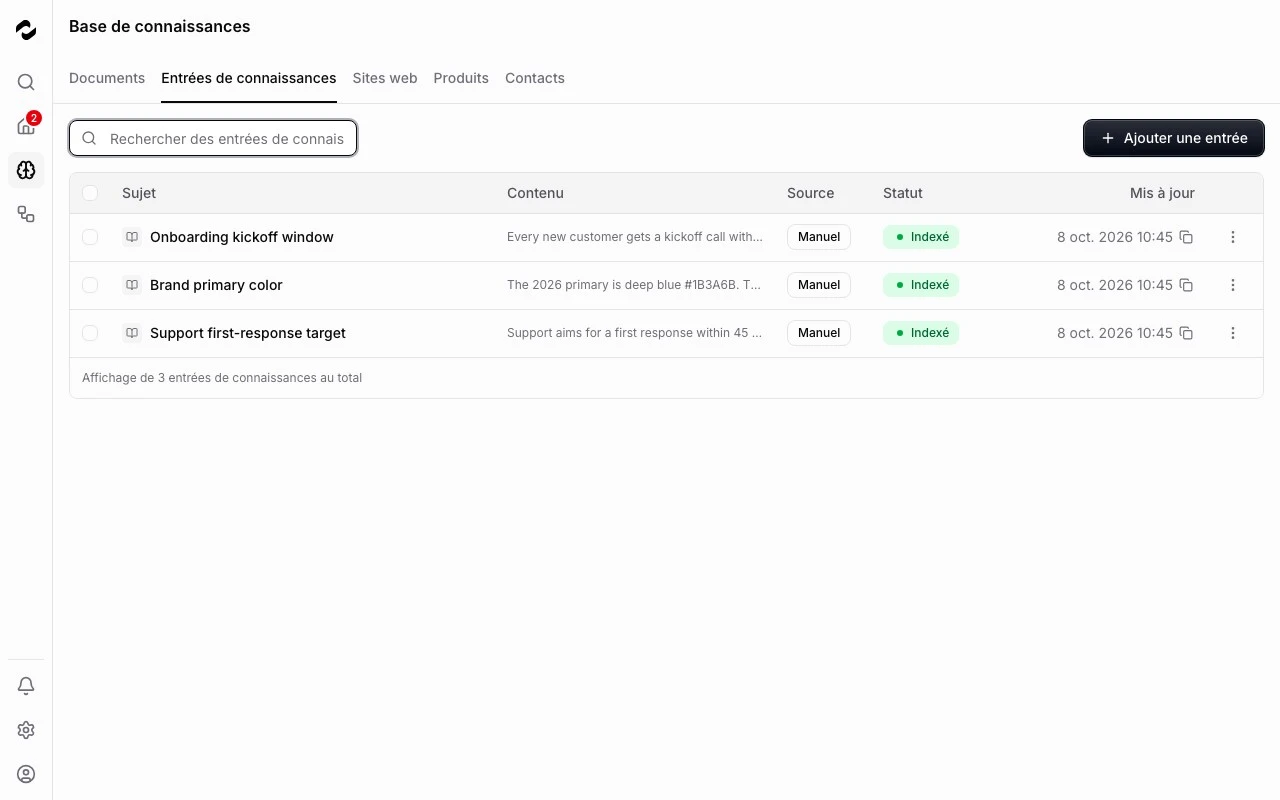This screenshot has width=1280, height=800.
Task: Open the Produits tab
Action: coord(461,78)
